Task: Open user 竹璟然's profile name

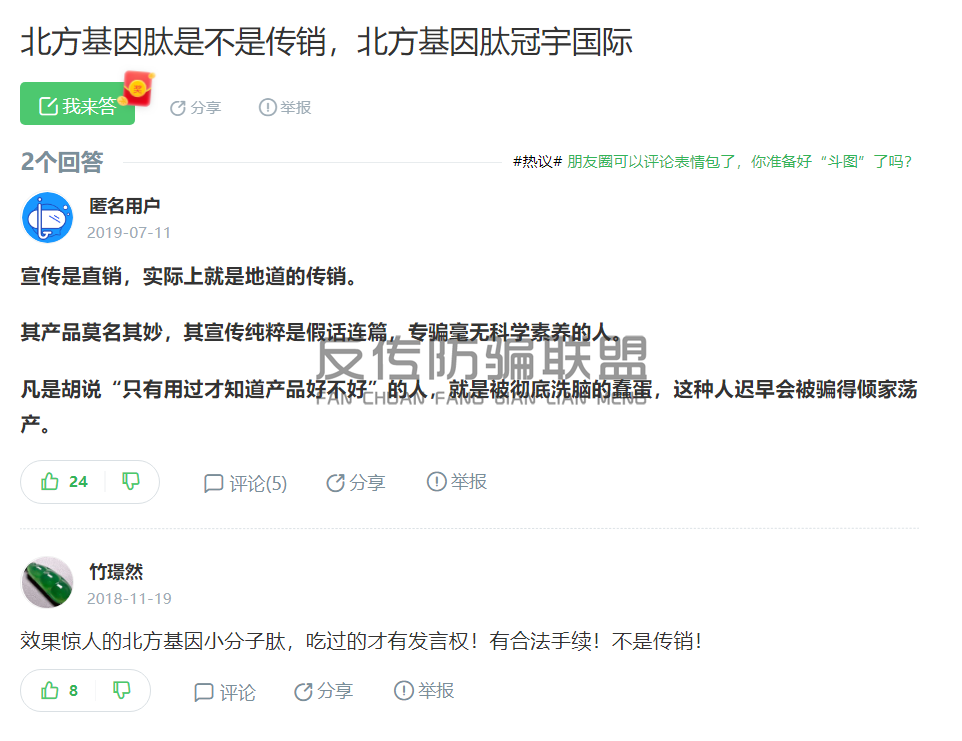Action: tap(116, 572)
